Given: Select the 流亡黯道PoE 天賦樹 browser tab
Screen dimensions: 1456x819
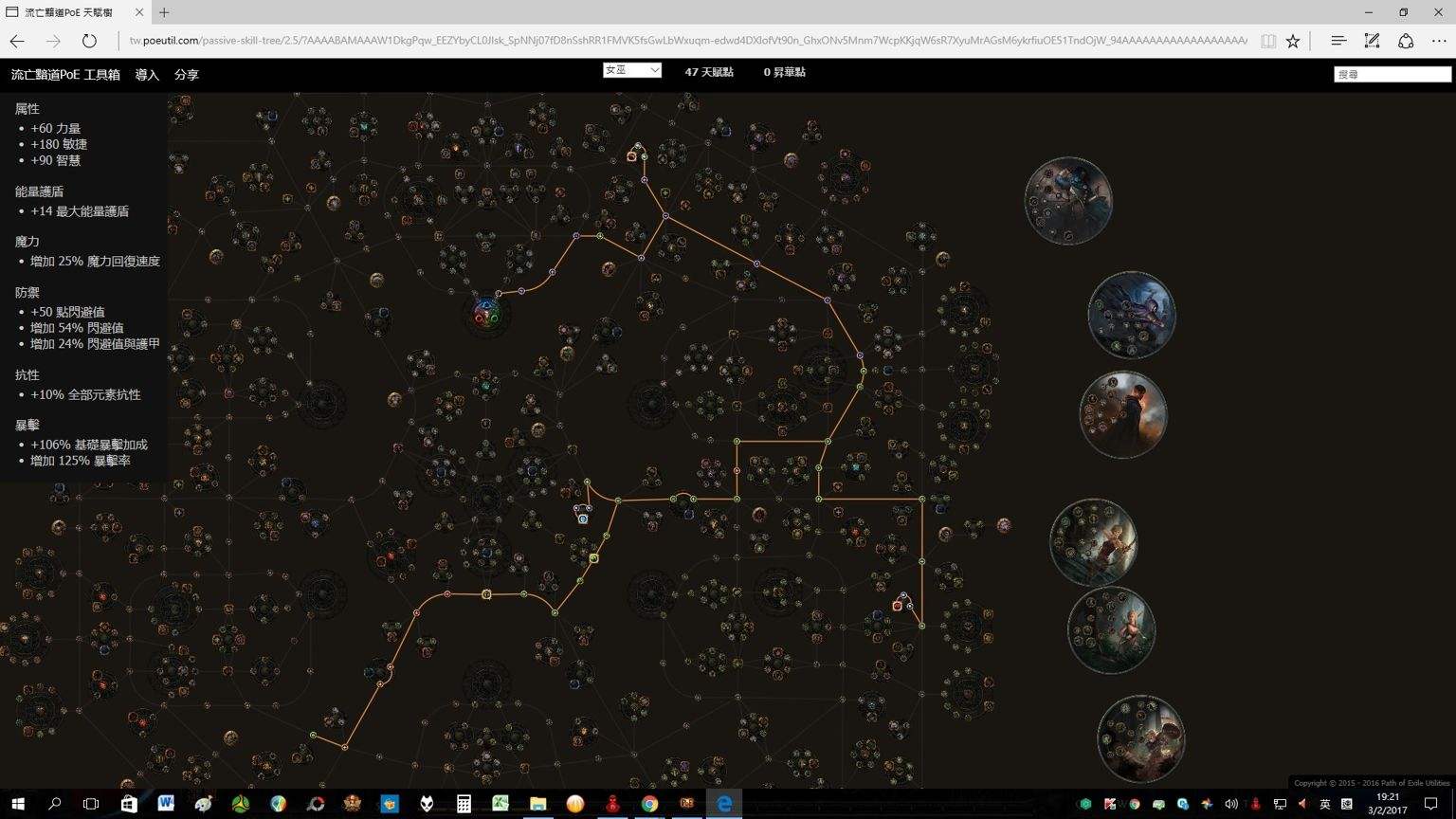Looking at the screenshot, I should click(x=75, y=12).
